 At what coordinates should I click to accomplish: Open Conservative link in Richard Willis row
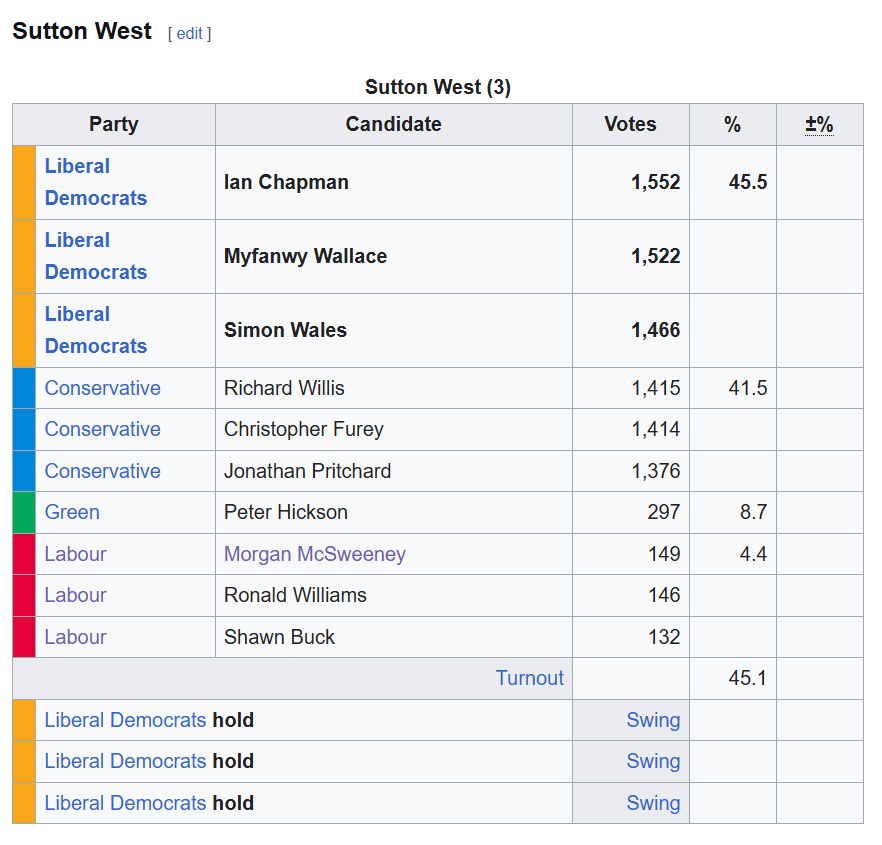click(102, 388)
